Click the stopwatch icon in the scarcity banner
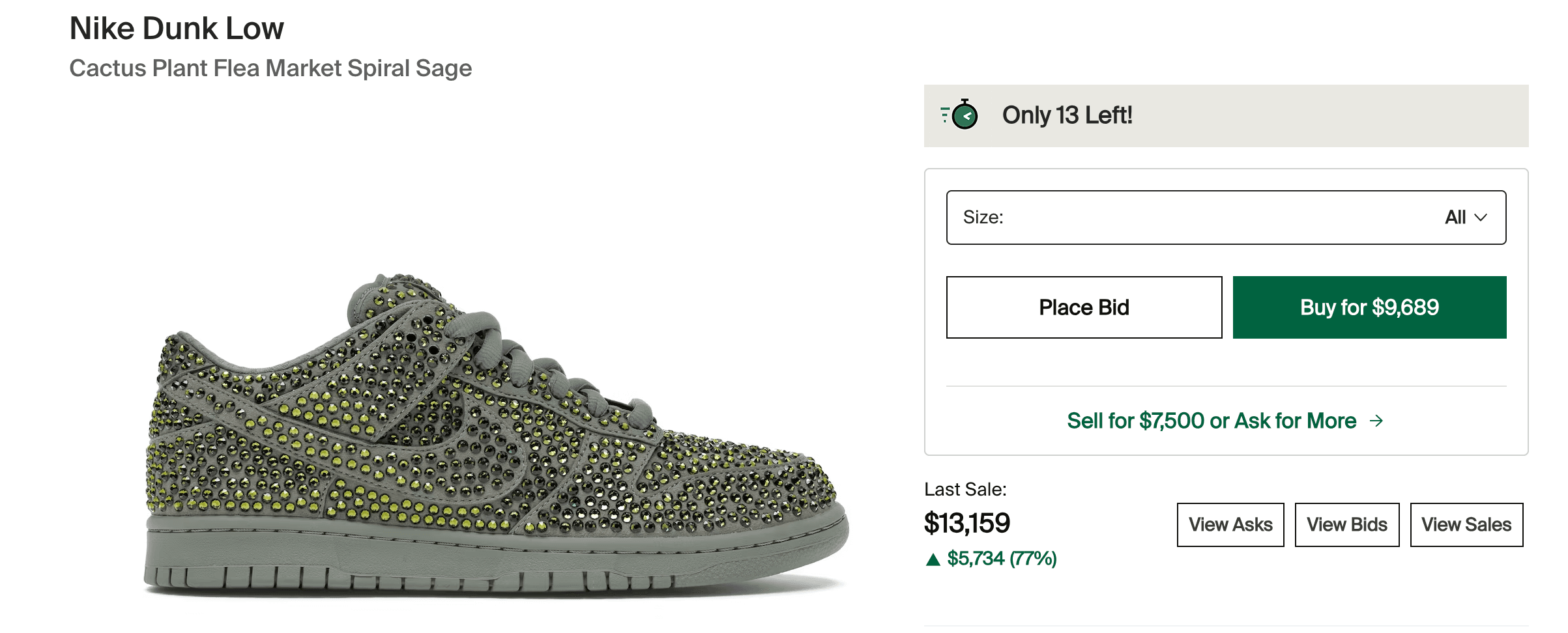This screenshot has height=633, width=1568. tap(961, 115)
